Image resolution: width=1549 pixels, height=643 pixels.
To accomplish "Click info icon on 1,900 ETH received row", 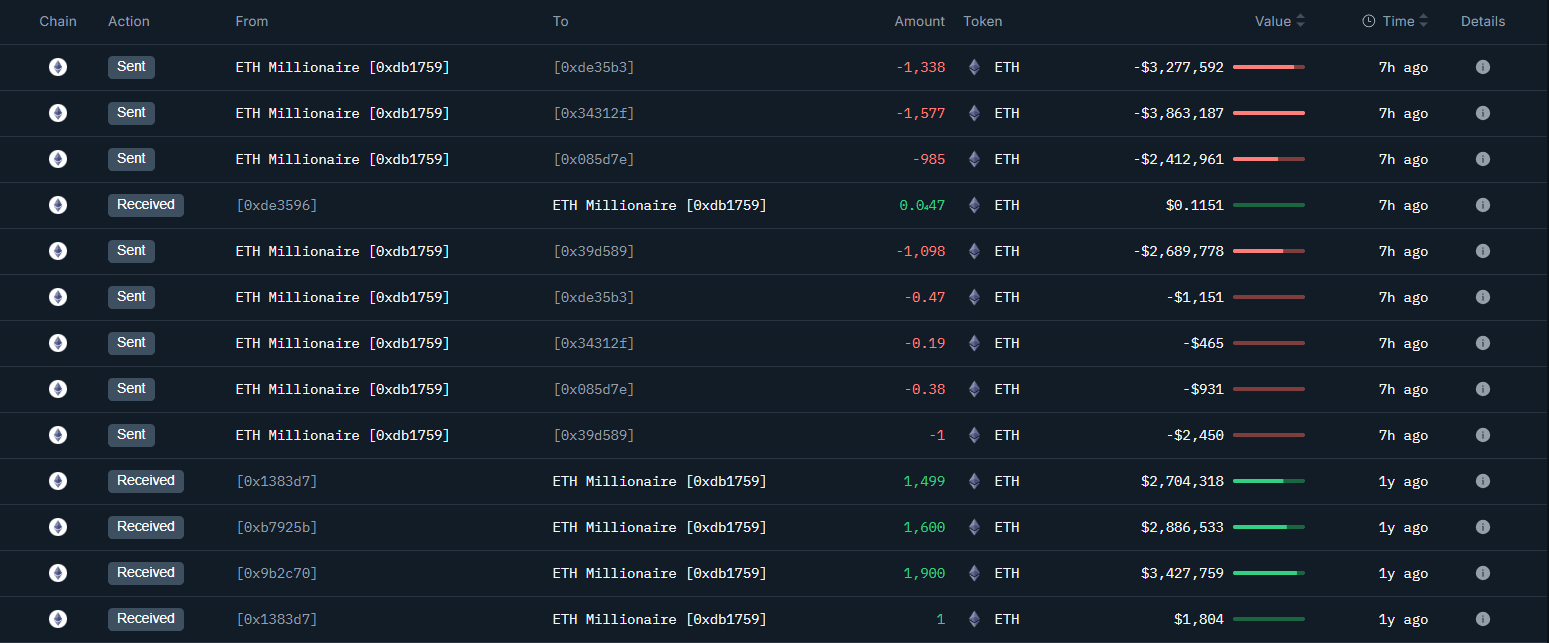I will click(1482, 573).
